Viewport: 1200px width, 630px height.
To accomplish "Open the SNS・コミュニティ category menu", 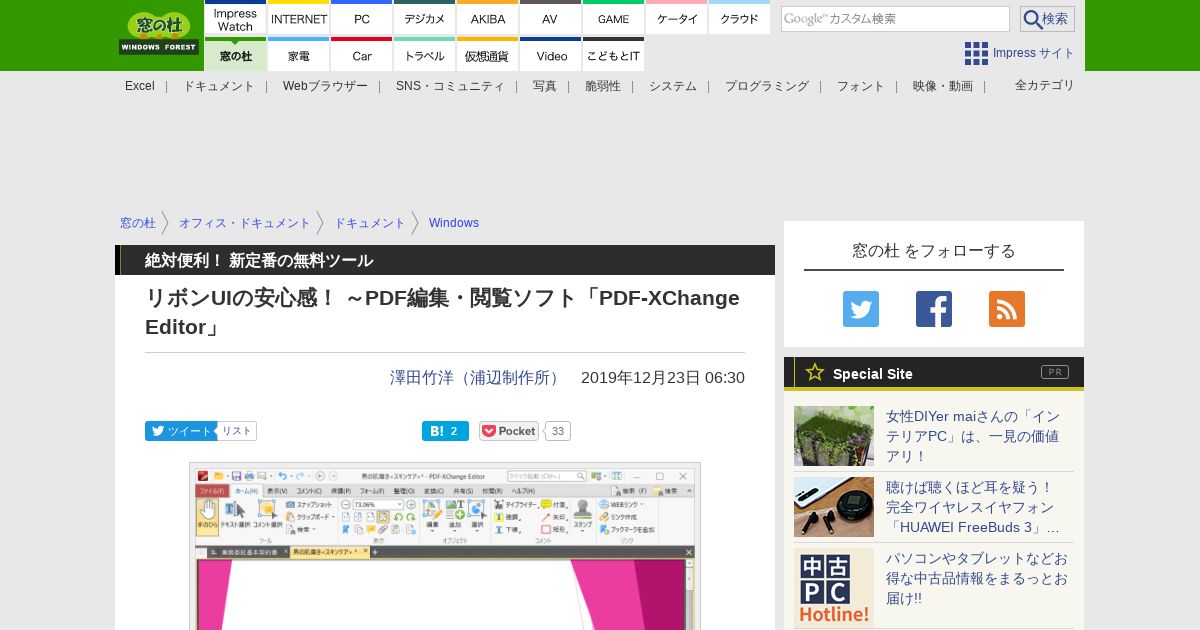I will click(x=450, y=86).
